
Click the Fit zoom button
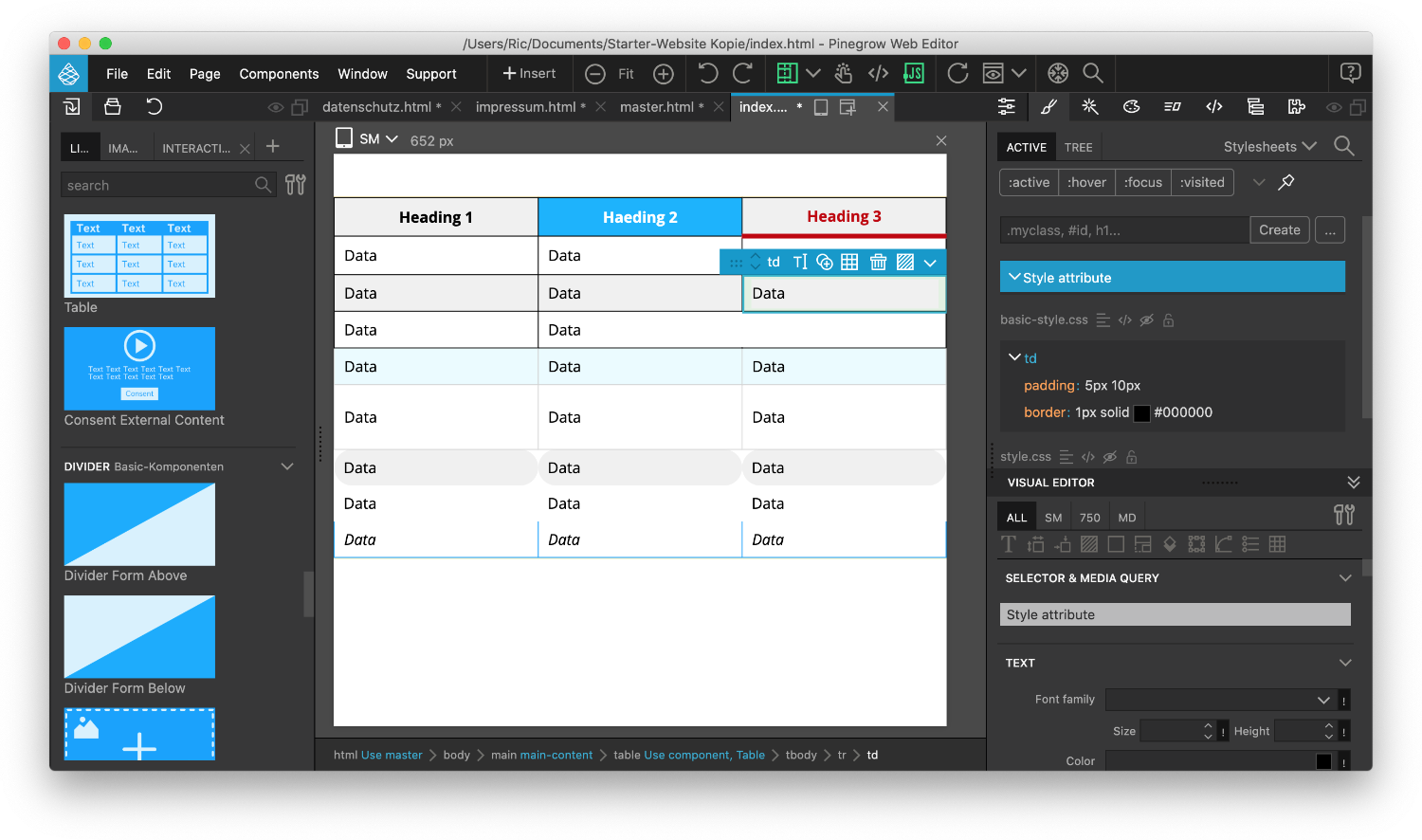pyautogui.click(x=626, y=74)
